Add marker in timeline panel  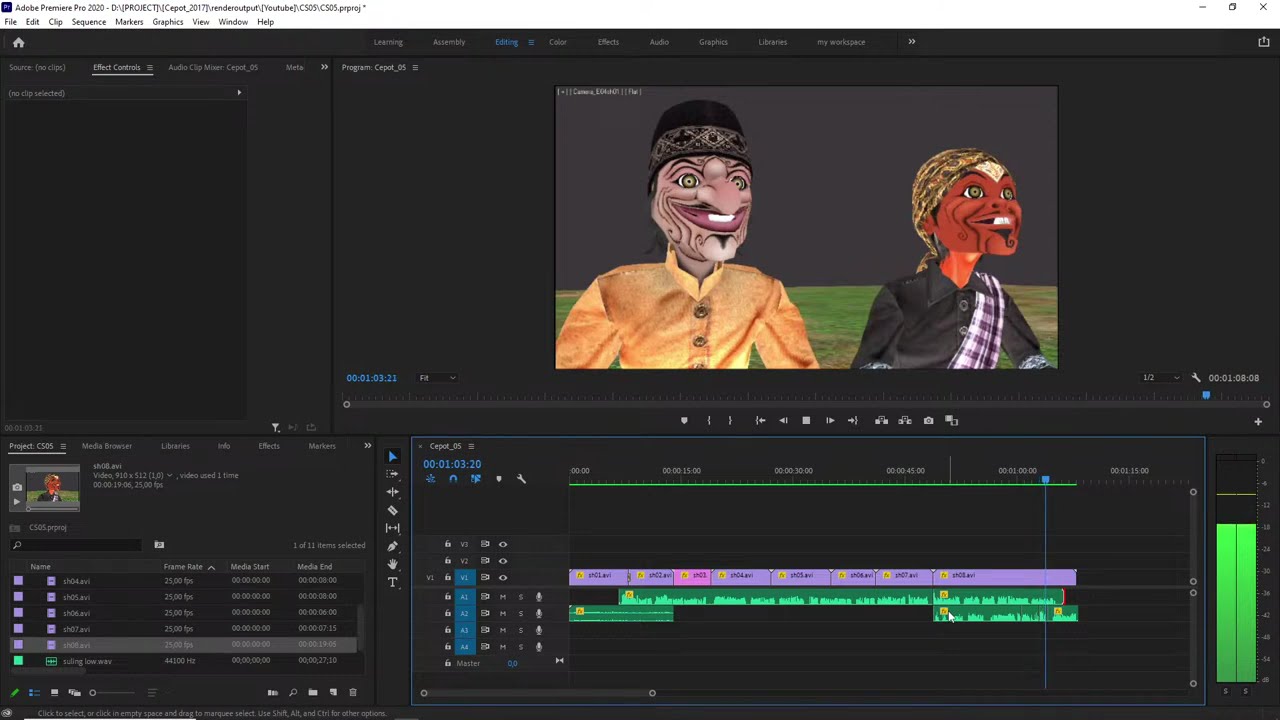click(498, 479)
